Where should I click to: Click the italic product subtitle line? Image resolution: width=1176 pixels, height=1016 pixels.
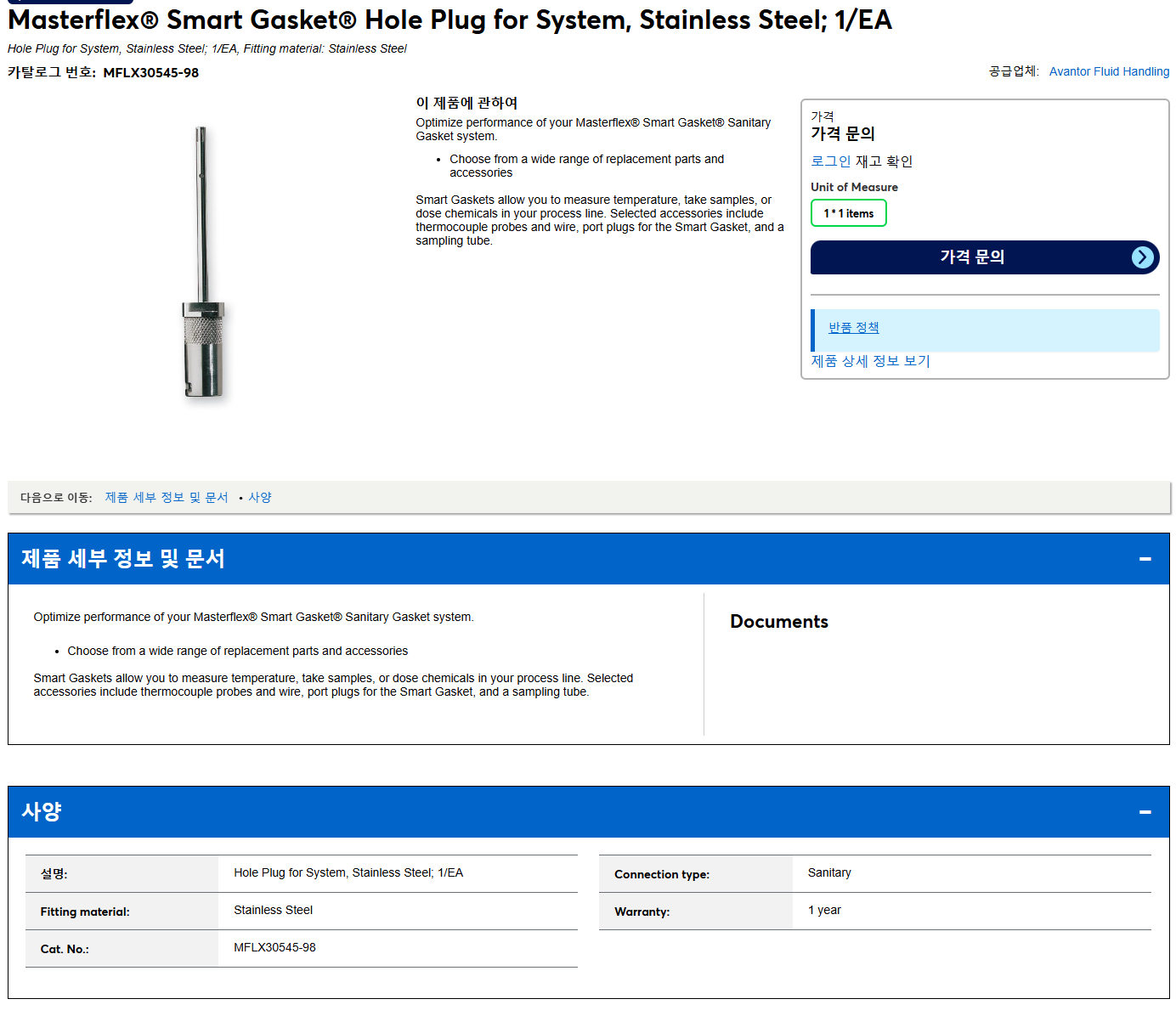[x=207, y=48]
